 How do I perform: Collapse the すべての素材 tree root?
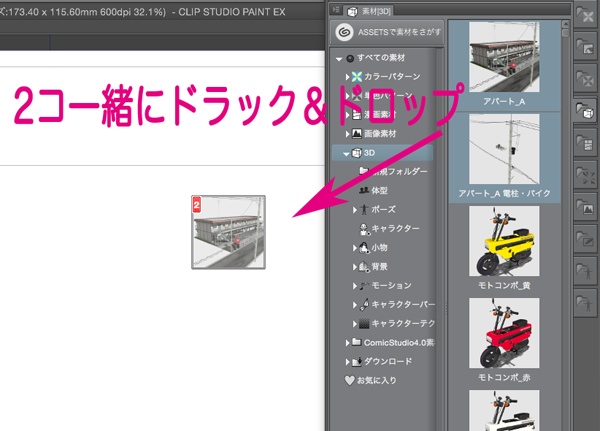339,59
